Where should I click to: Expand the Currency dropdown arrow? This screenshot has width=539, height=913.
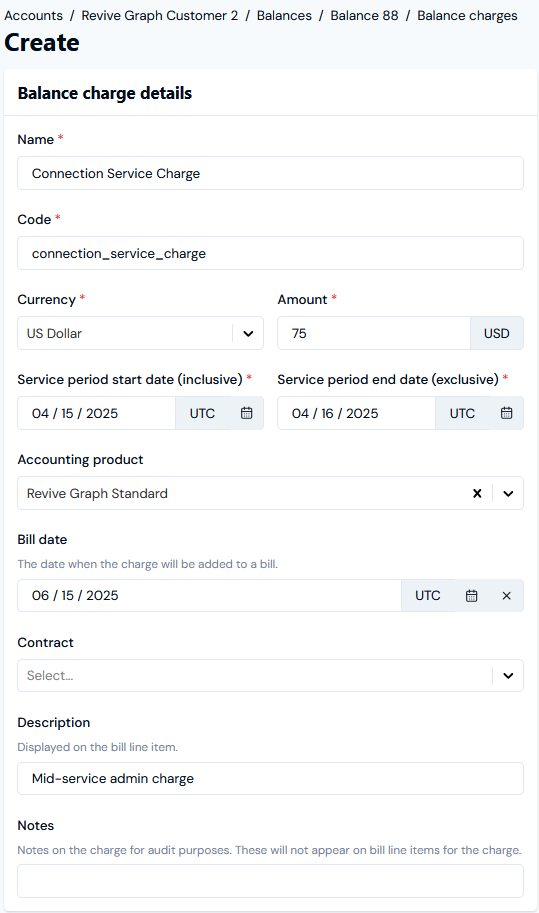click(248, 334)
